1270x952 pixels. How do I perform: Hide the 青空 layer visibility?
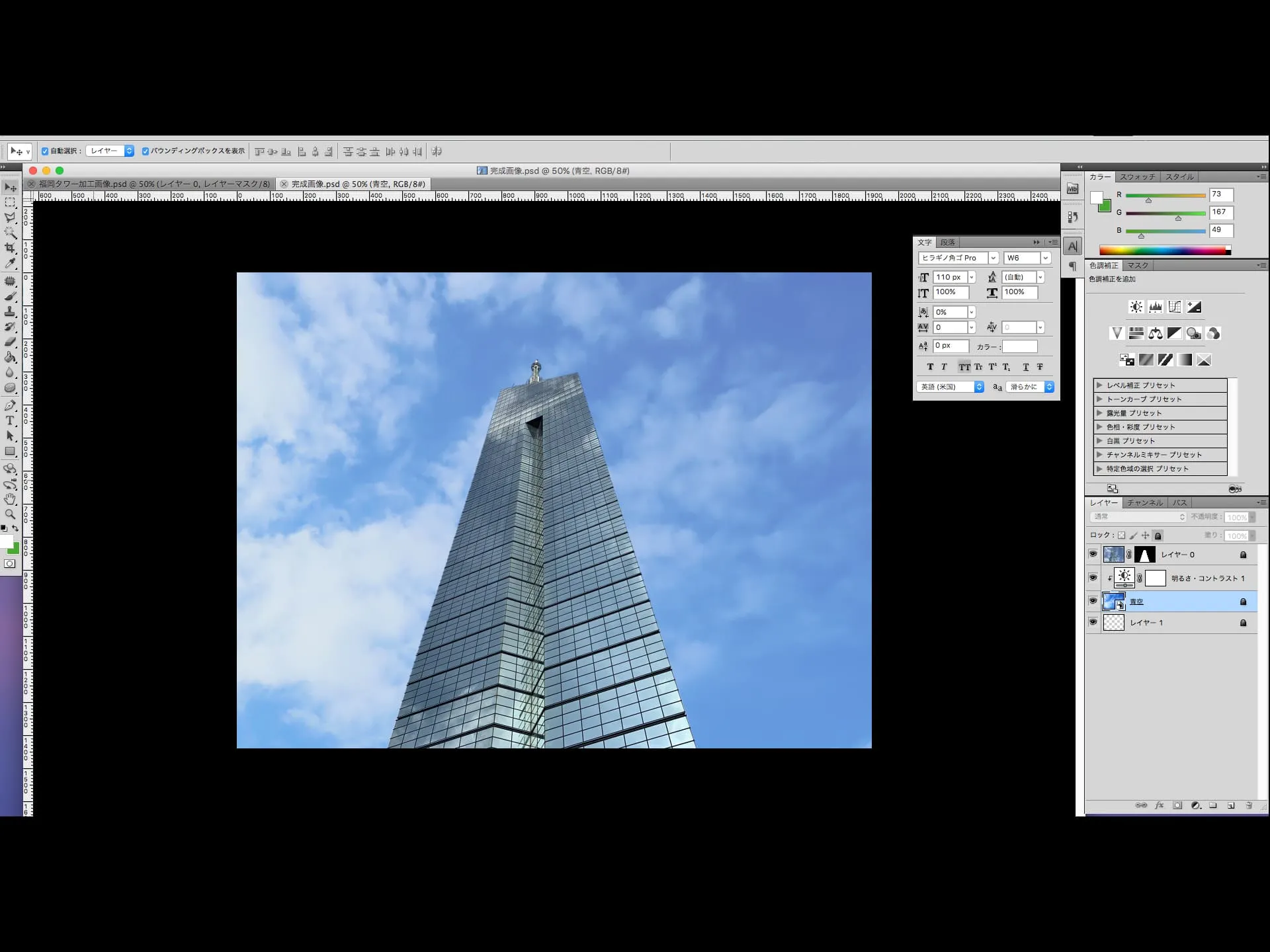point(1093,601)
